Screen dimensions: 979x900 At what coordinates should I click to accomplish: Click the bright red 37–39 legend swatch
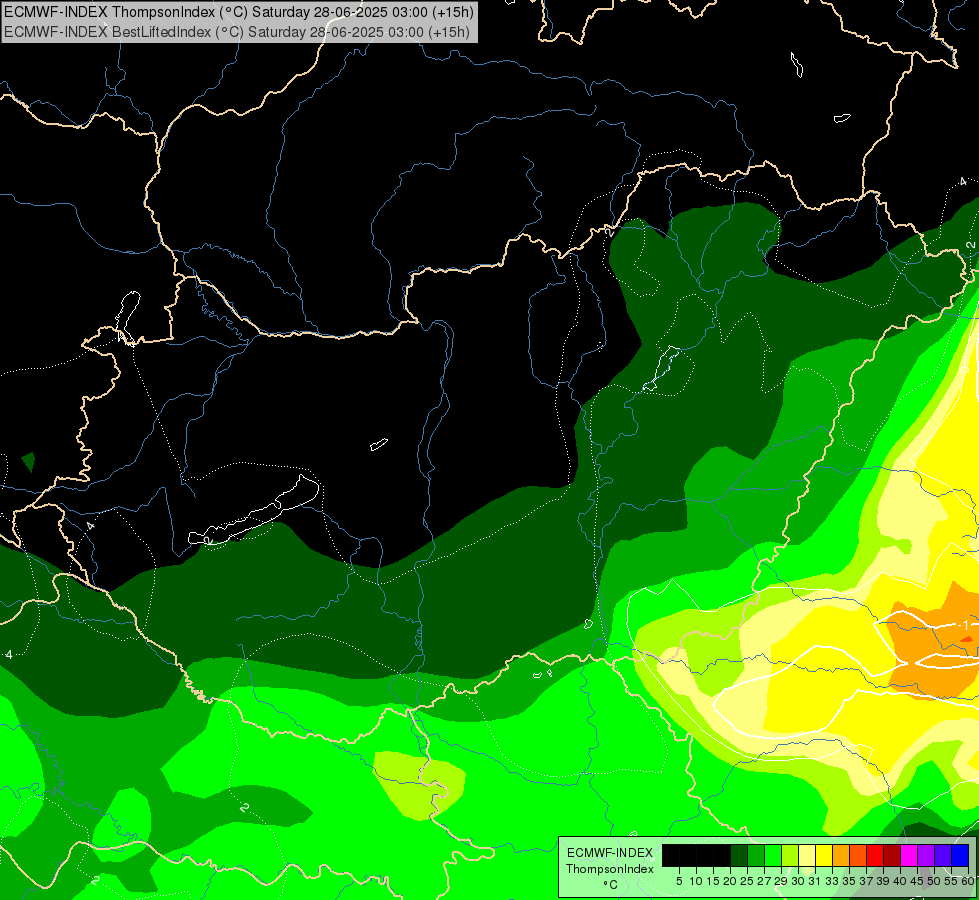(x=875, y=855)
